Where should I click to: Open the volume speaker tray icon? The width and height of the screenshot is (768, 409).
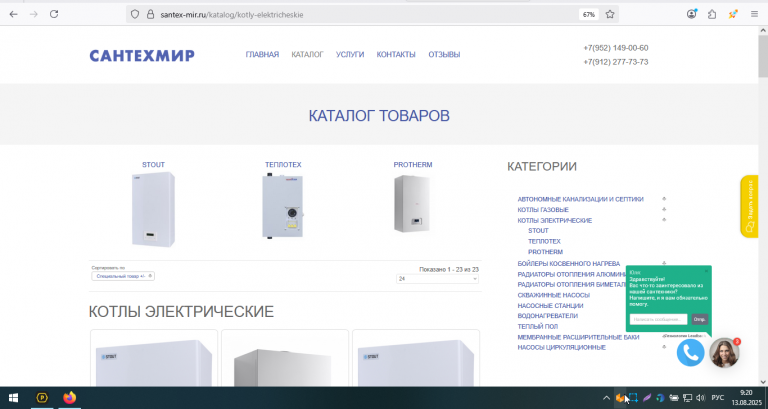(700, 398)
